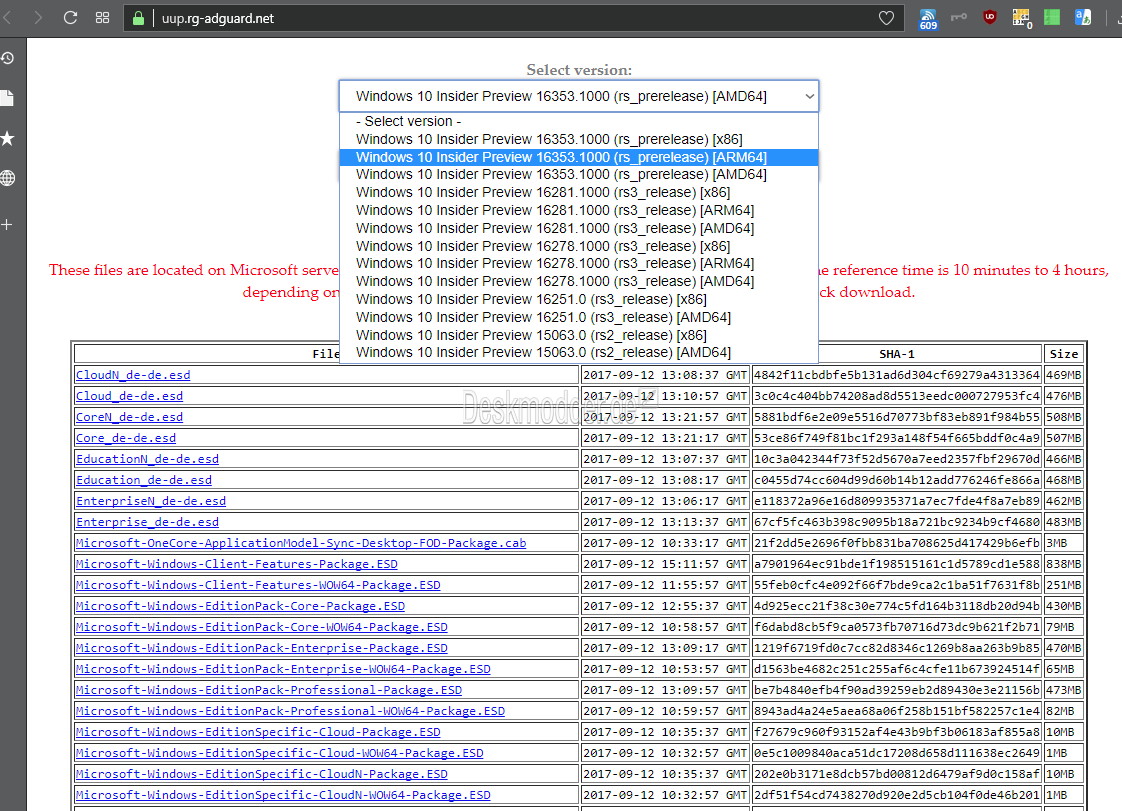Viewport: 1122px width, 811px height.
Task: Click the green padlock security icon
Action: (138, 18)
